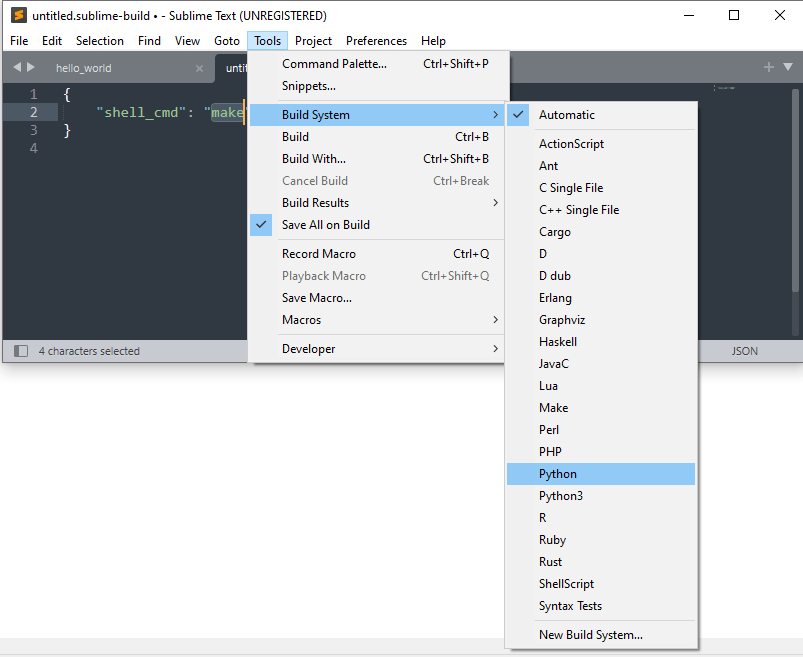
Task: Add a new tab with plus icon
Action: tap(768, 67)
